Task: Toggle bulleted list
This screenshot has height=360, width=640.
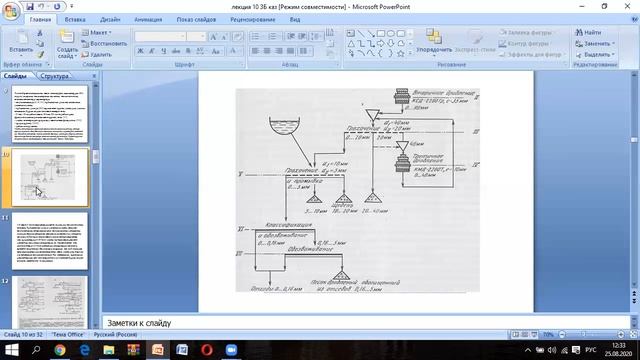Action: (256, 37)
